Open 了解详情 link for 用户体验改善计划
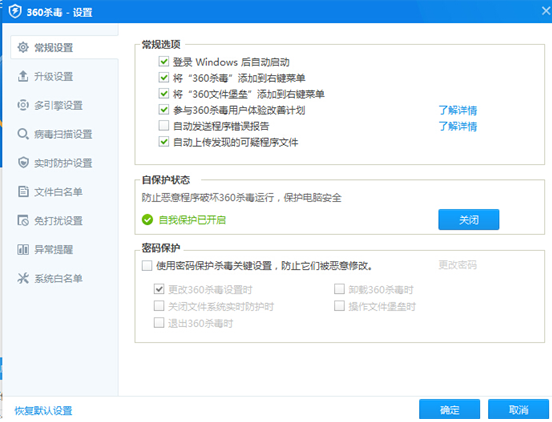Viewport: 552px width, 422px height. pos(458,110)
